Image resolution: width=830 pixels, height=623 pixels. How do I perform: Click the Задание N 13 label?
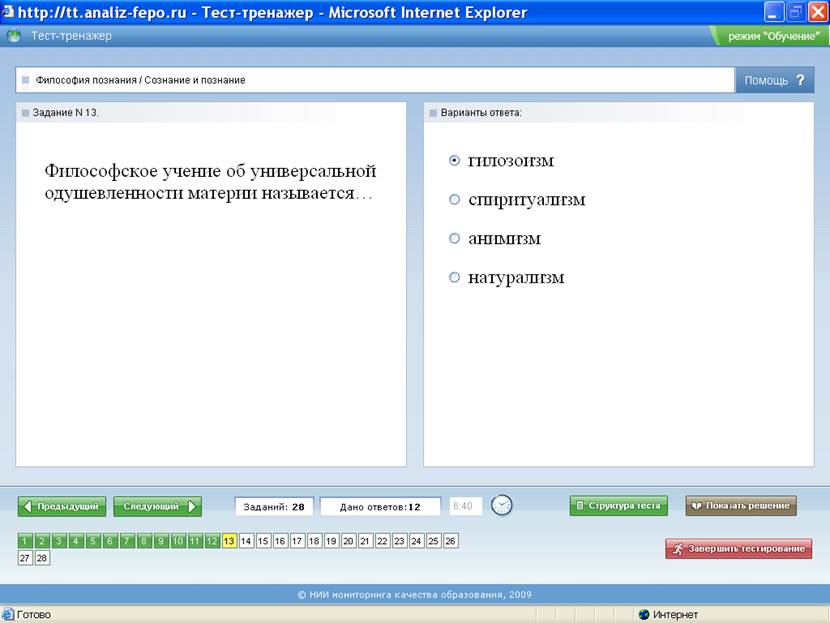tap(66, 113)
